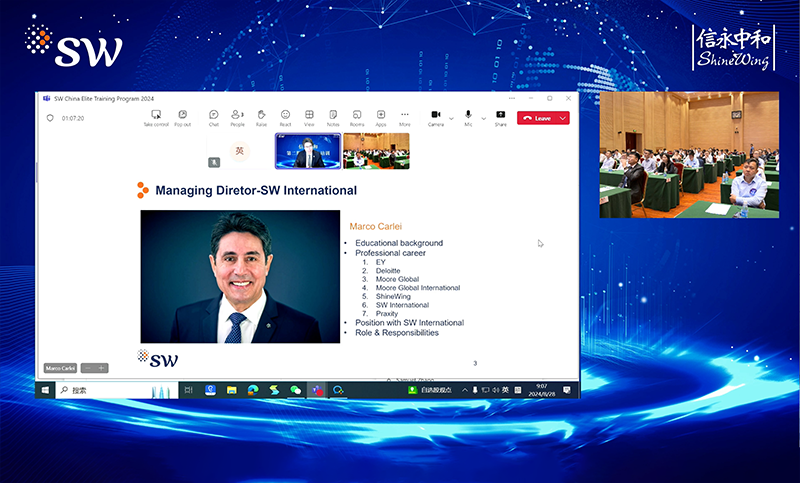Open the Apps panel

click(x=381, y=118)
